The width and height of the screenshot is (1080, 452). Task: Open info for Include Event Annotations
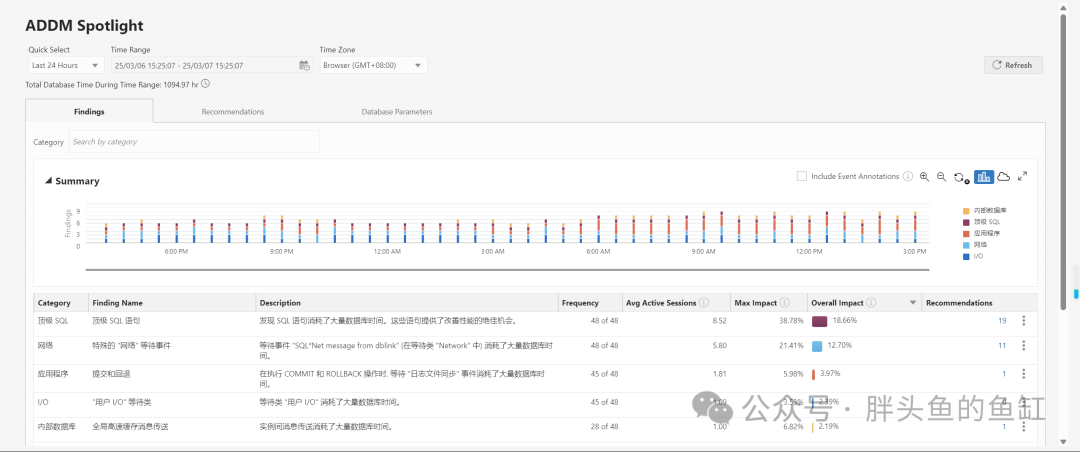click(x=908, y=176)
